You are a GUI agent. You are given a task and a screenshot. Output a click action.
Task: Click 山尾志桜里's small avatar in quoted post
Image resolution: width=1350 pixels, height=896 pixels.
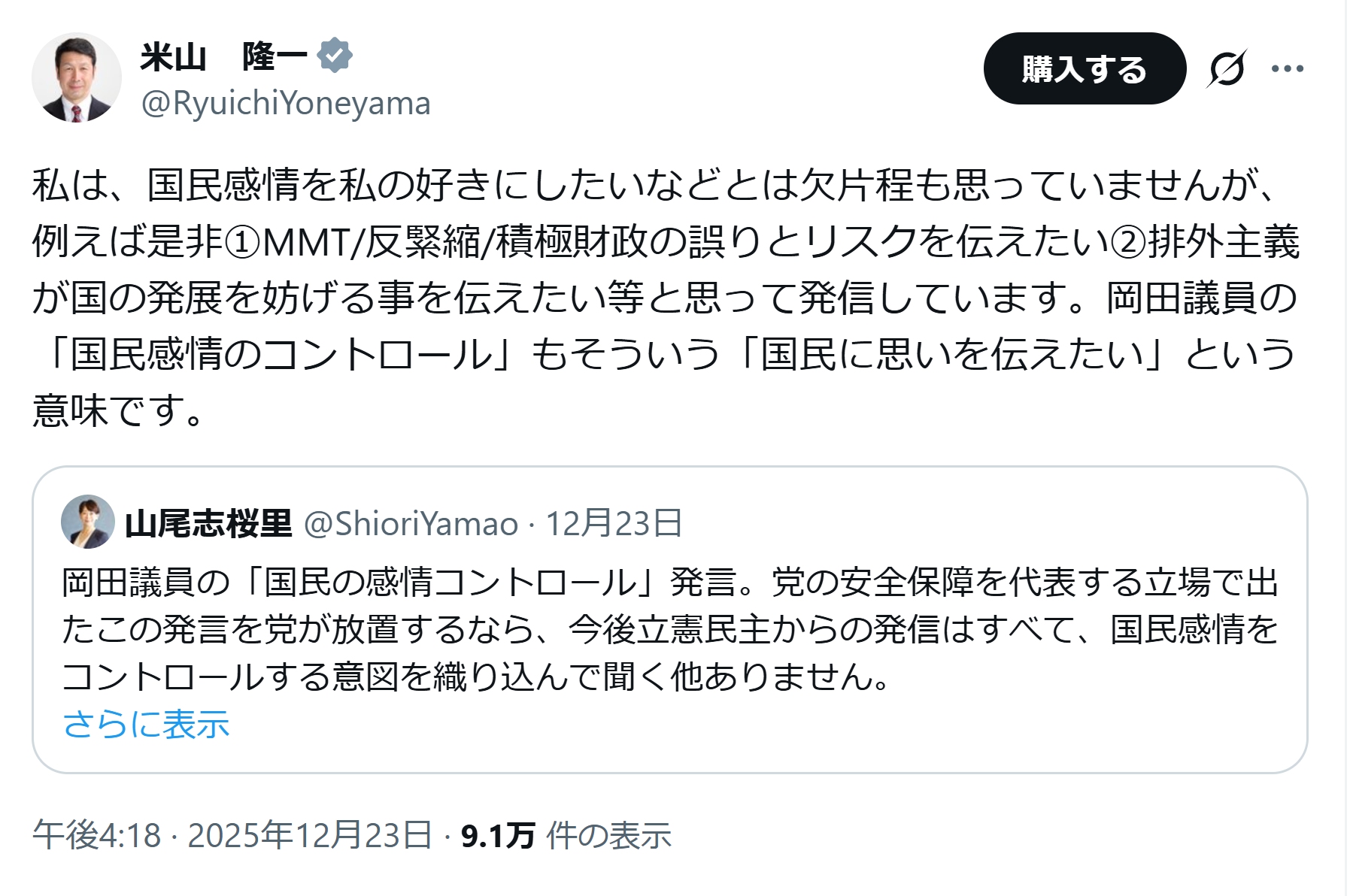click(x=88, y=522)
